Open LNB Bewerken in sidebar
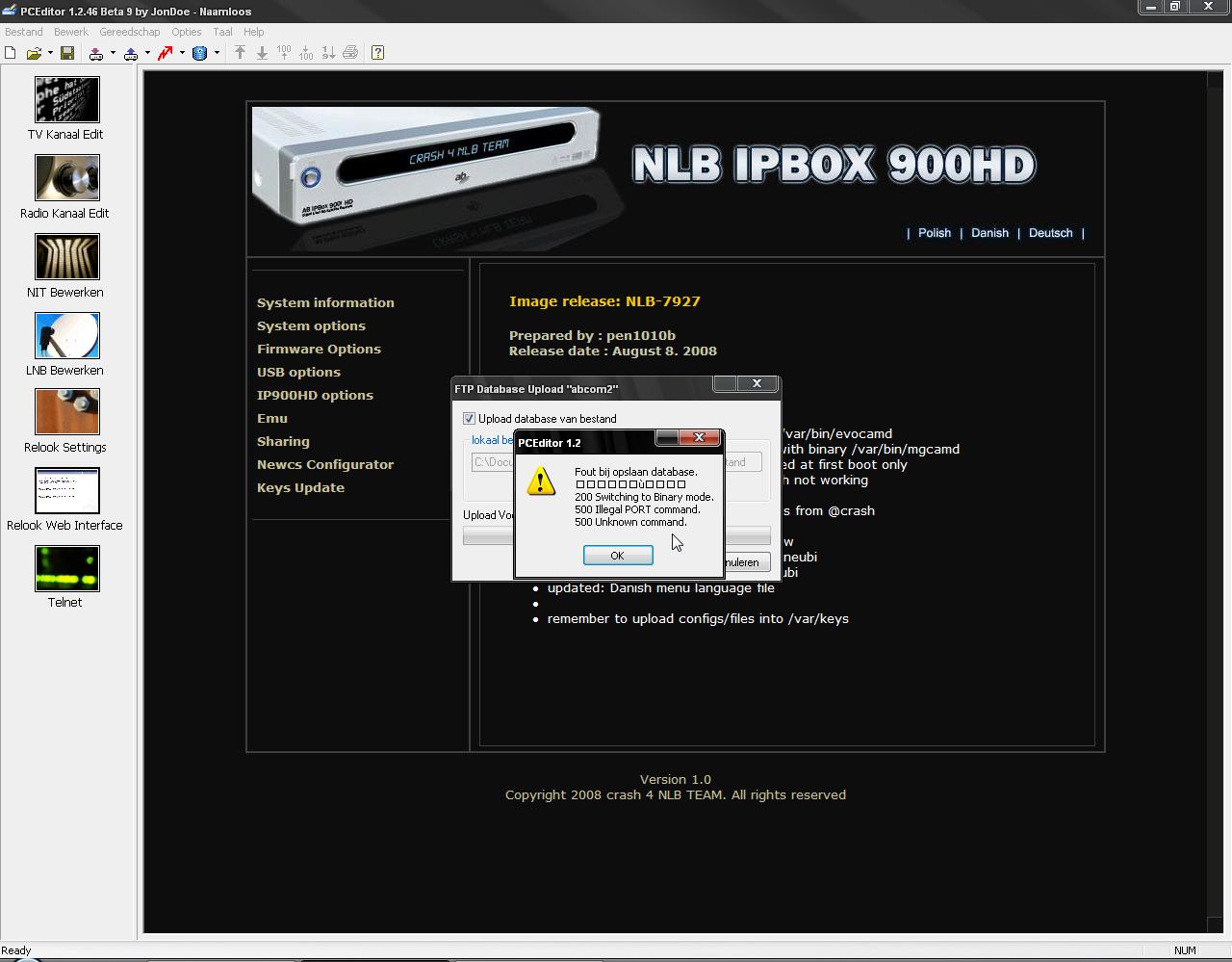 point(65,345)
